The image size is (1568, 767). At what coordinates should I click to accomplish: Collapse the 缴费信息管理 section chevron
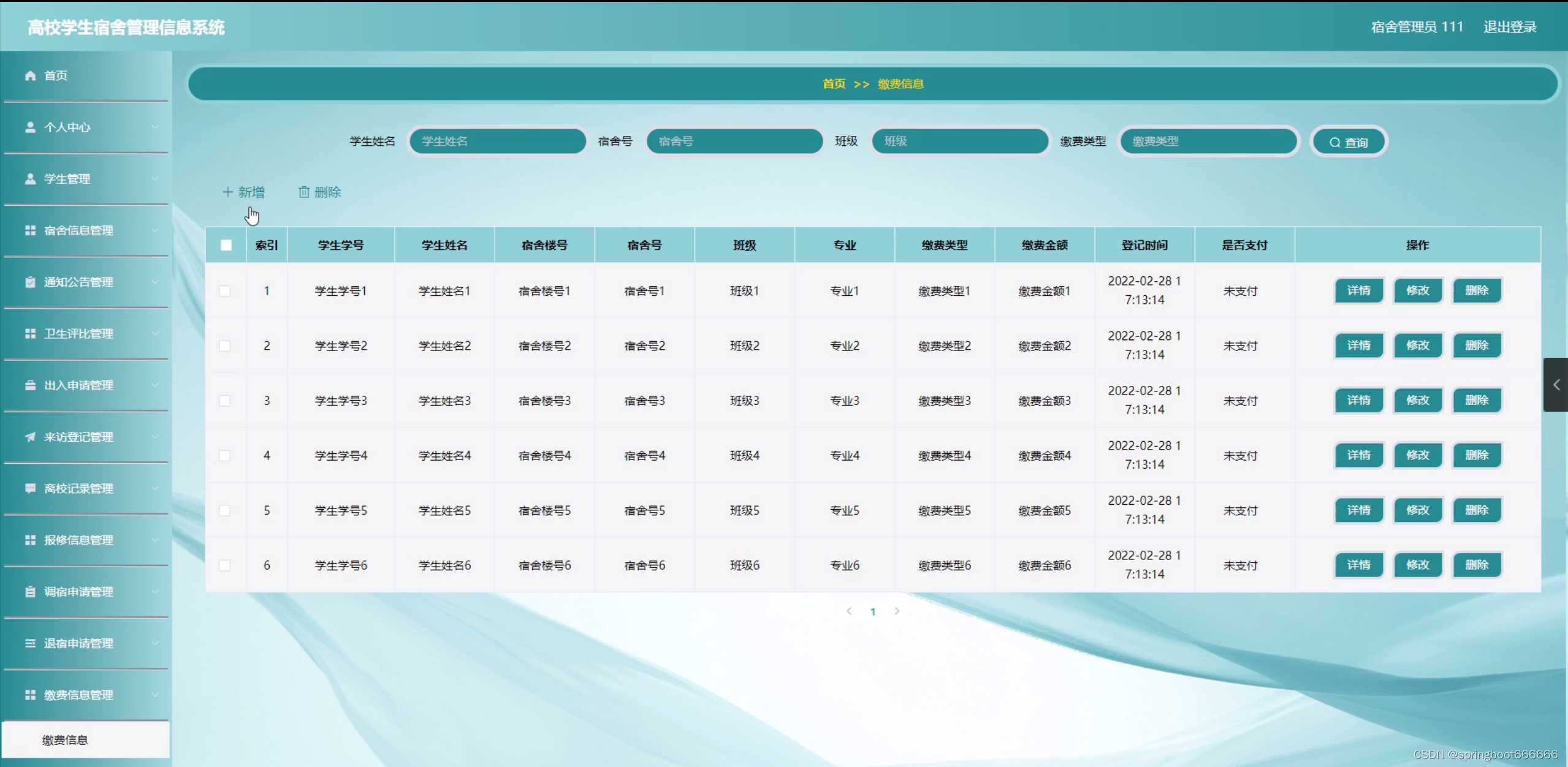(x=155, y=695)
